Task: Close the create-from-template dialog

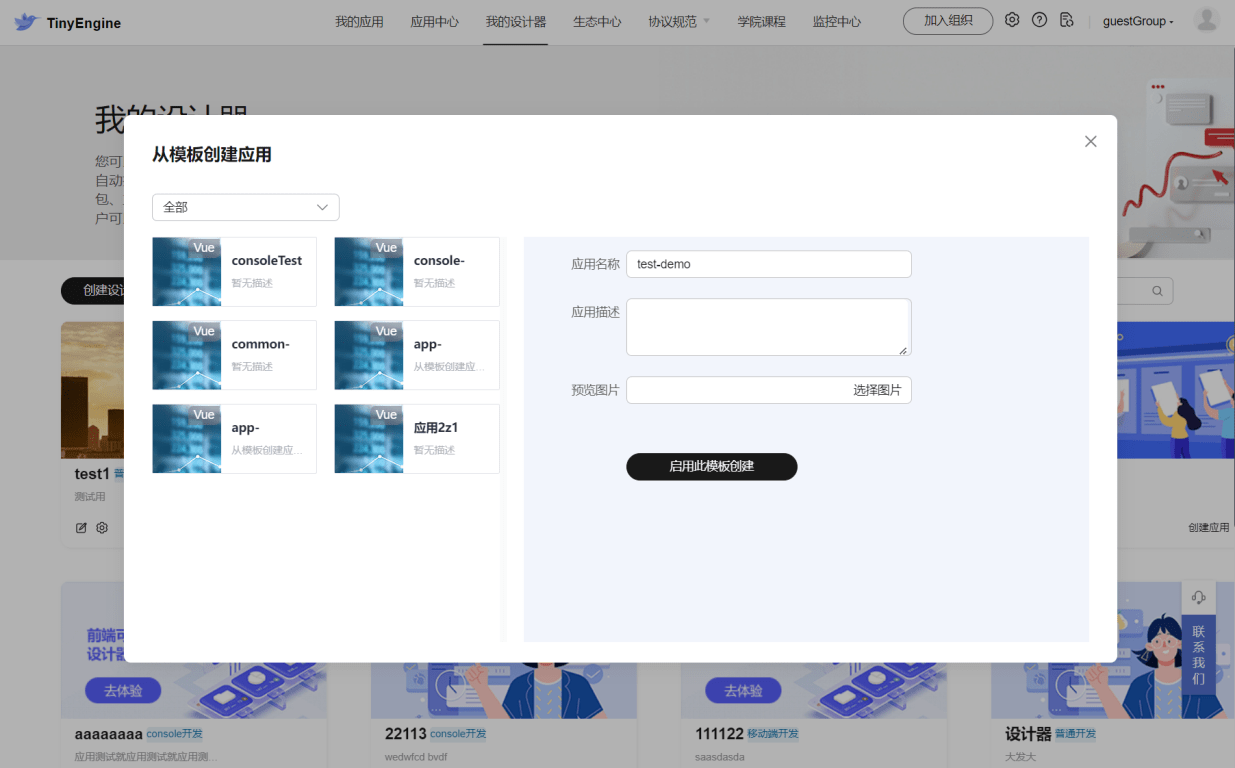Action: pos(1090,142)
